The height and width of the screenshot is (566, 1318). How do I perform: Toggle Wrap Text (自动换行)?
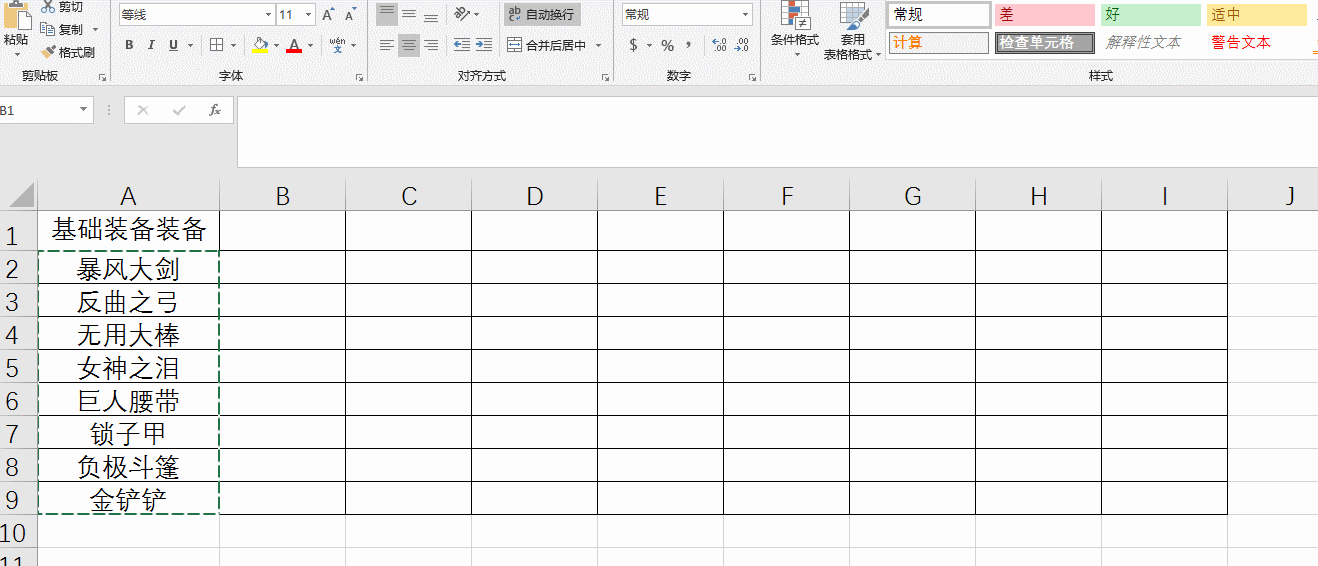(542, 15)
